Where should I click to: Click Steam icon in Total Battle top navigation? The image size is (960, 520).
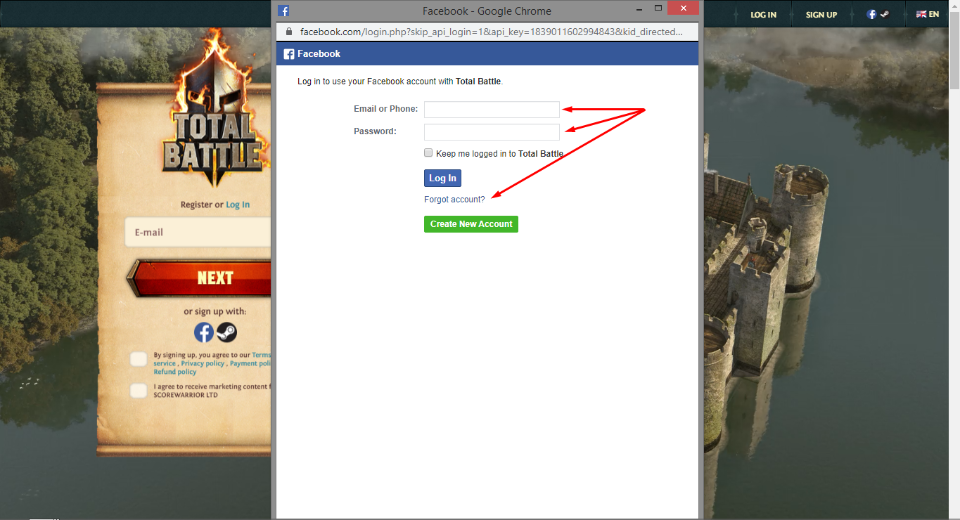pos(885,14)
